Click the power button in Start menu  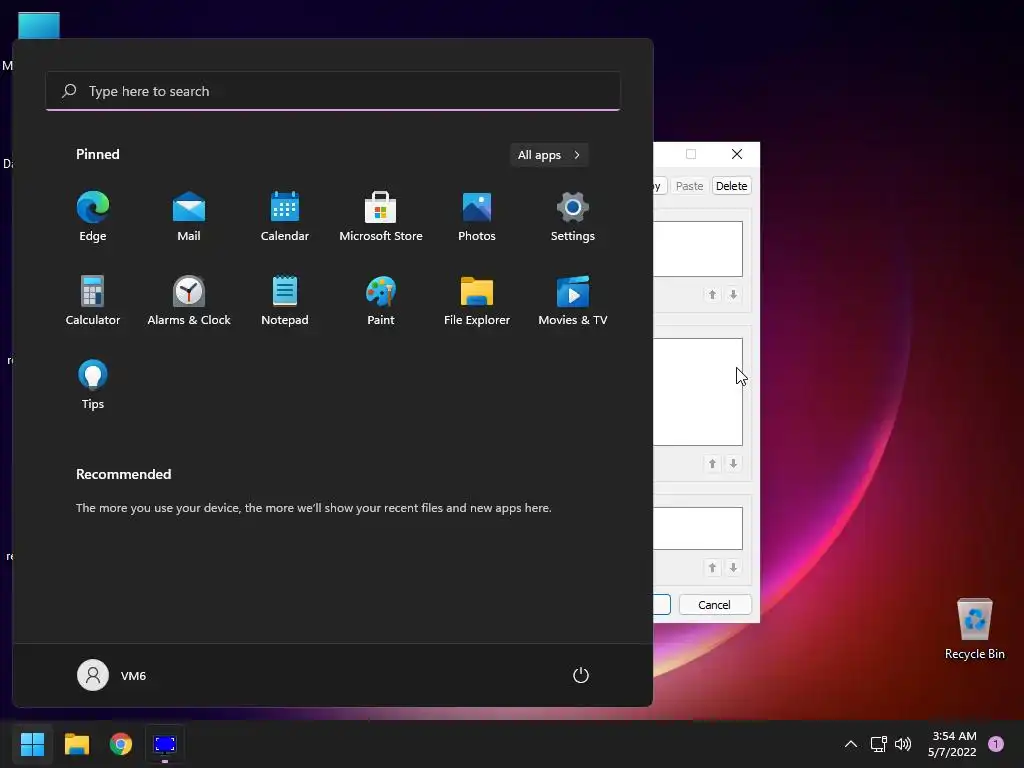581,675
